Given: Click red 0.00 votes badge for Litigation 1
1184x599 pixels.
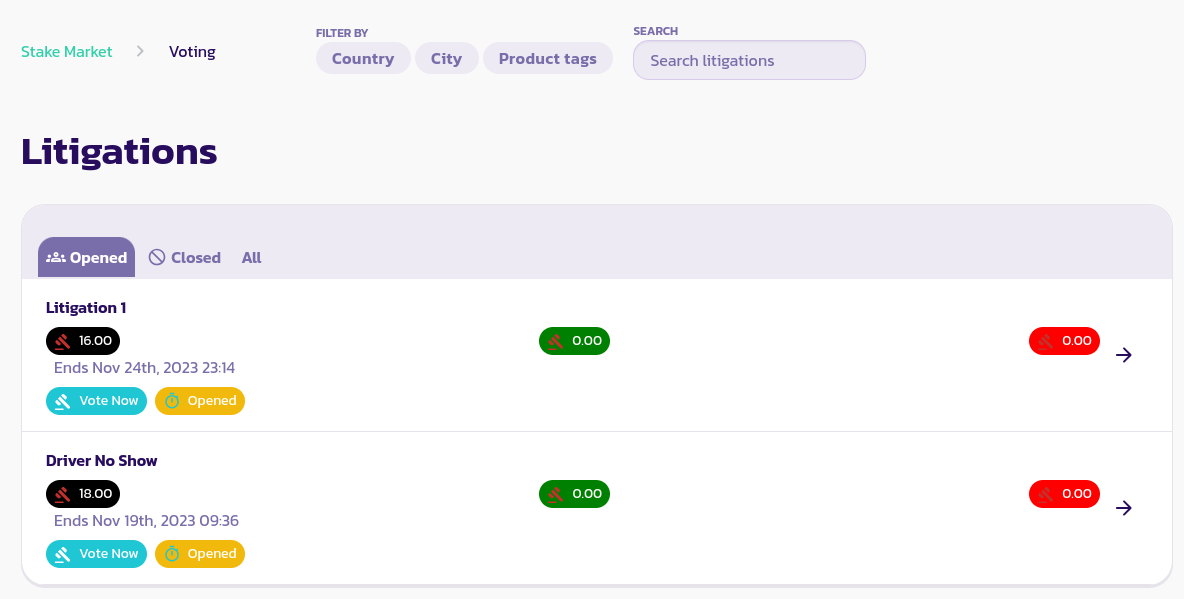Looking at the screenshot, I should [1064, 341].
